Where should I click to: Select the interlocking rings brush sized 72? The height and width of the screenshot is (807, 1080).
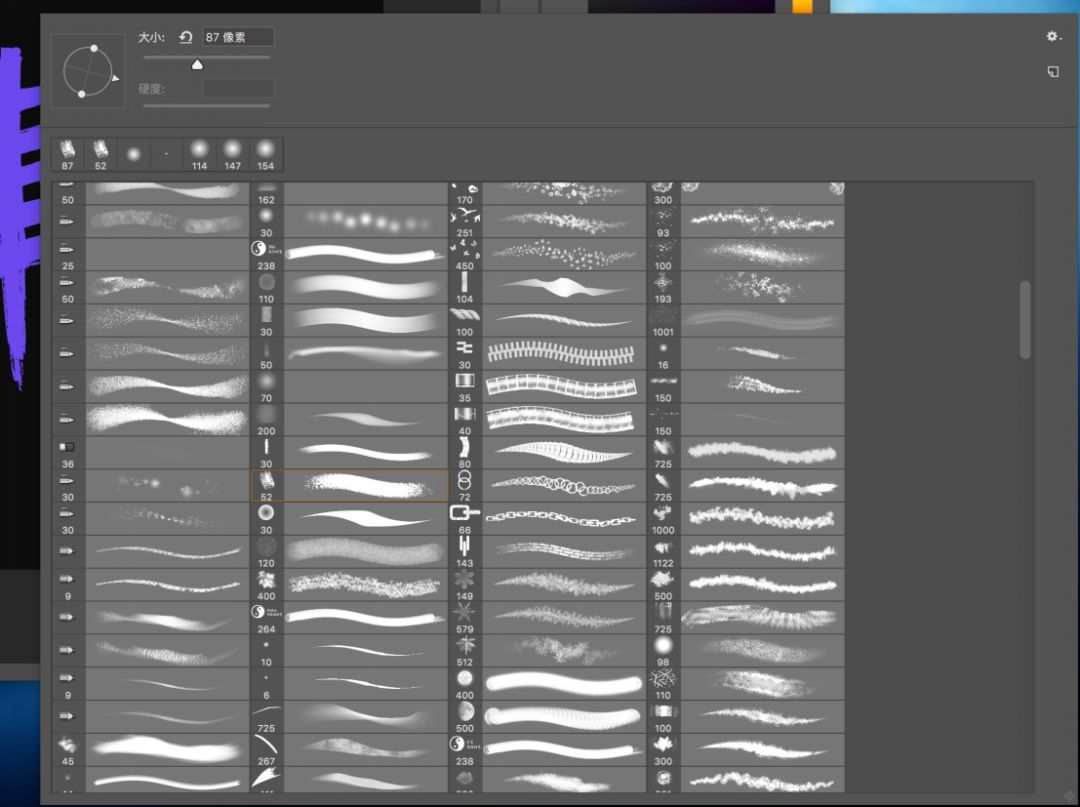click(x=465, y=485)
